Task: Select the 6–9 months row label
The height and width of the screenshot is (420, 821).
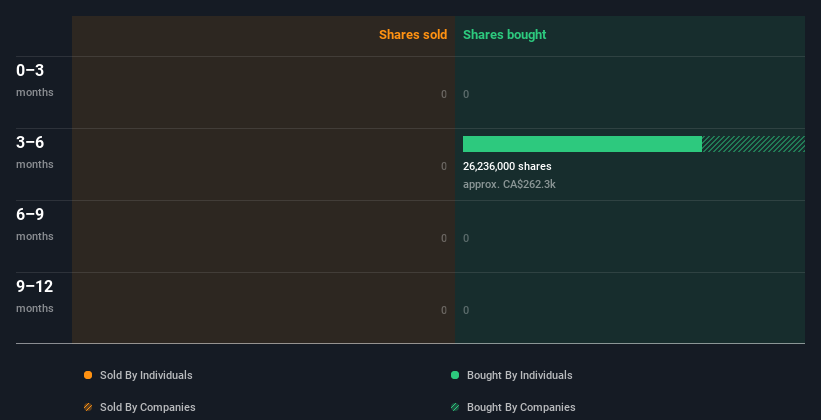Action: coord(35,224)
